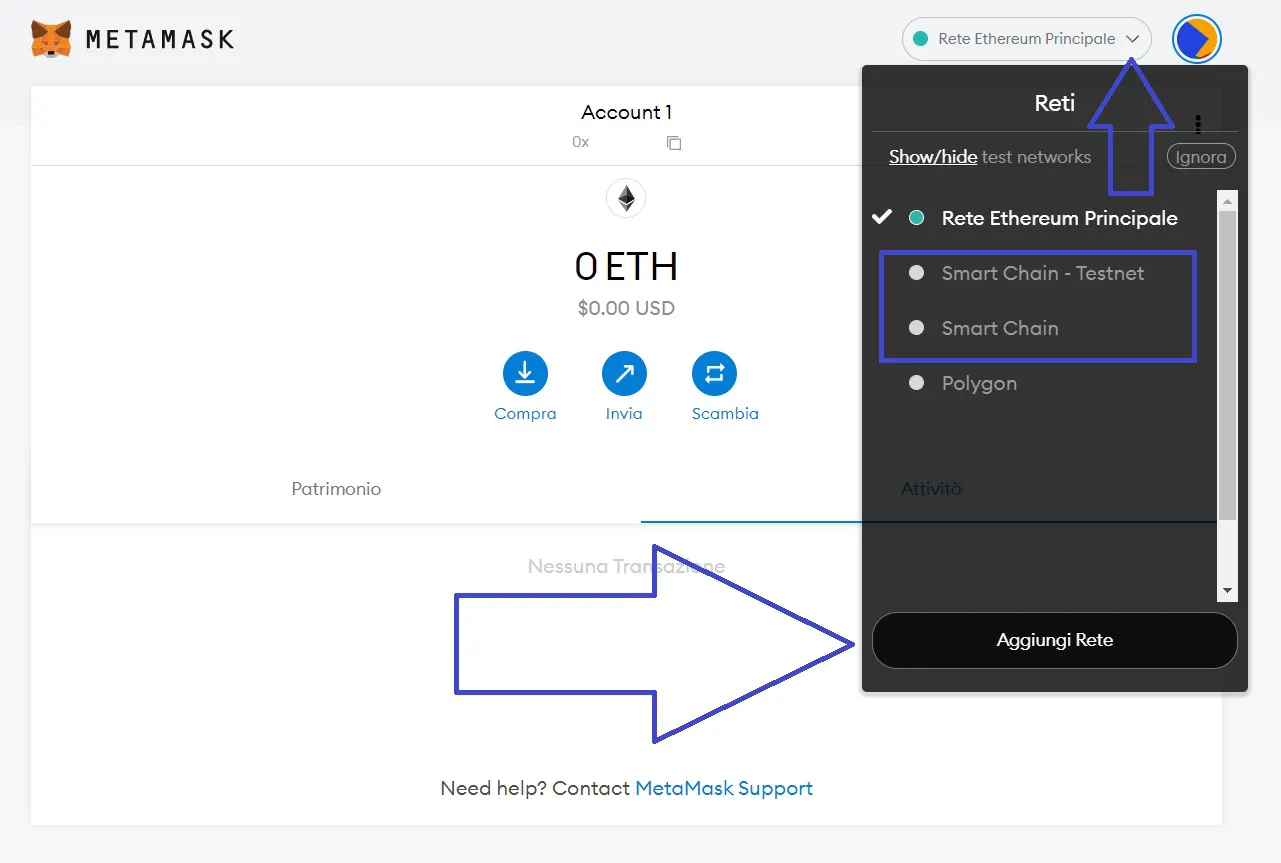Click the Compra download icon button
The width and height of the screenshot is (1281, 863).
pos(525,374)
